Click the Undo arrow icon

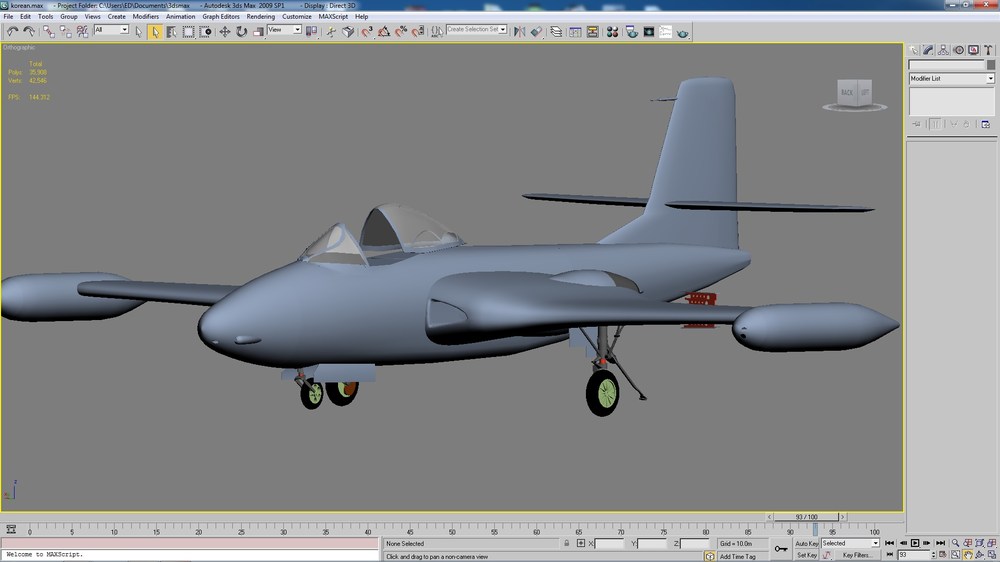[12, 31]
